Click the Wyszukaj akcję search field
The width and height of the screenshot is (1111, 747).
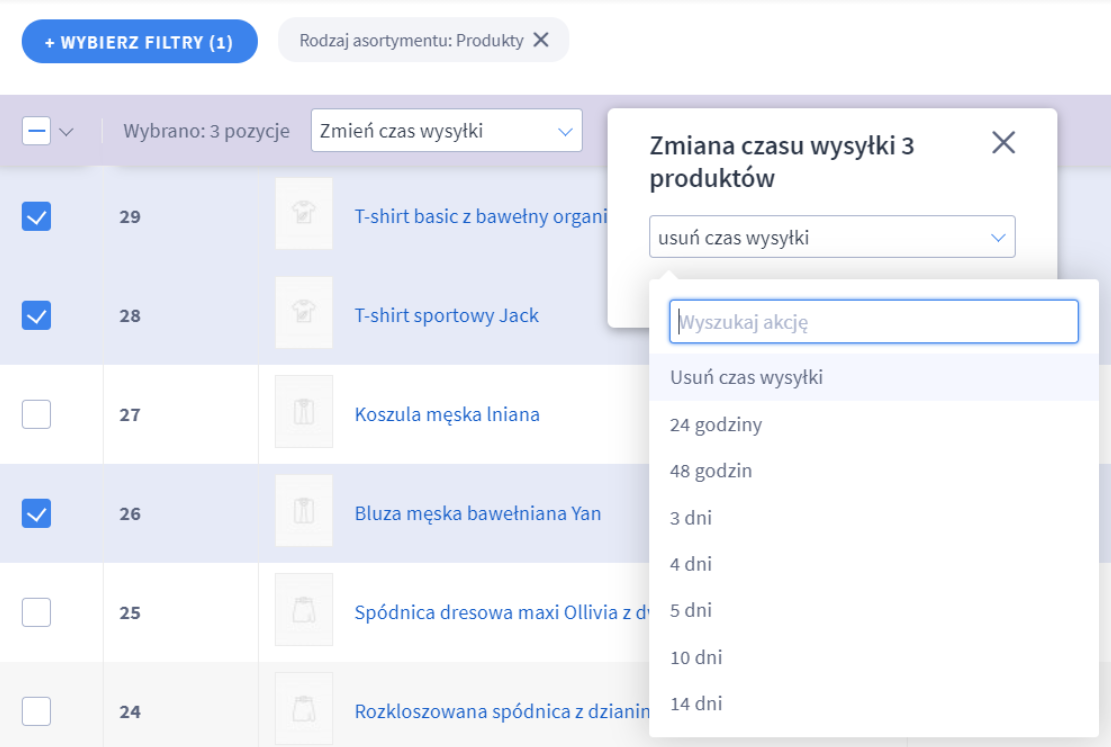click(x=873, y=321)
